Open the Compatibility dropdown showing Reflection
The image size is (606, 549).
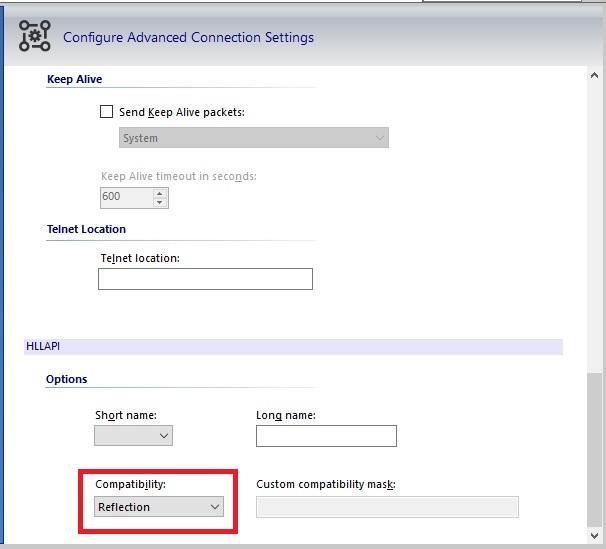click(x=160, y=507)
